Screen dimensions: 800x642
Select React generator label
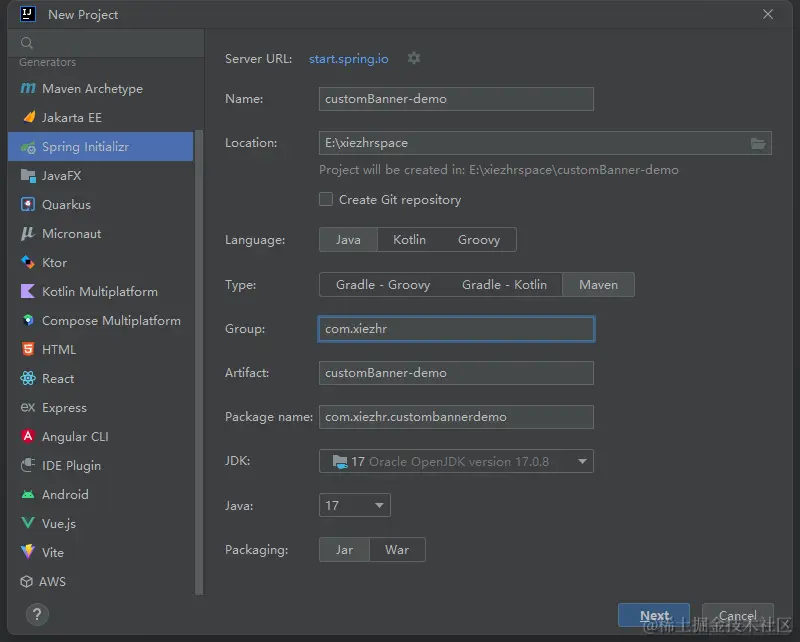click(58, 379)
